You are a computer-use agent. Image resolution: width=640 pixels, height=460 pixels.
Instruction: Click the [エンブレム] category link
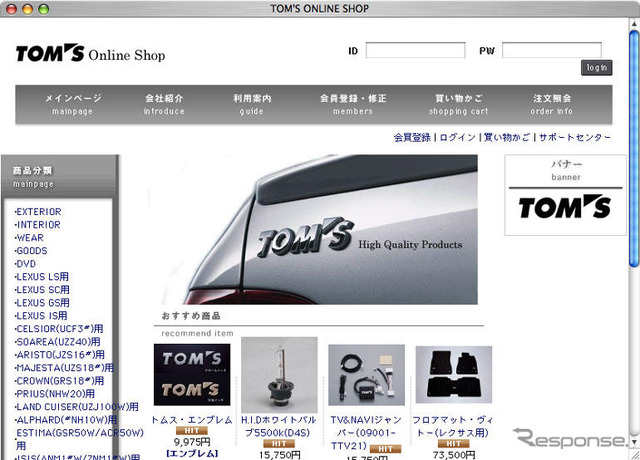(192, 454)
